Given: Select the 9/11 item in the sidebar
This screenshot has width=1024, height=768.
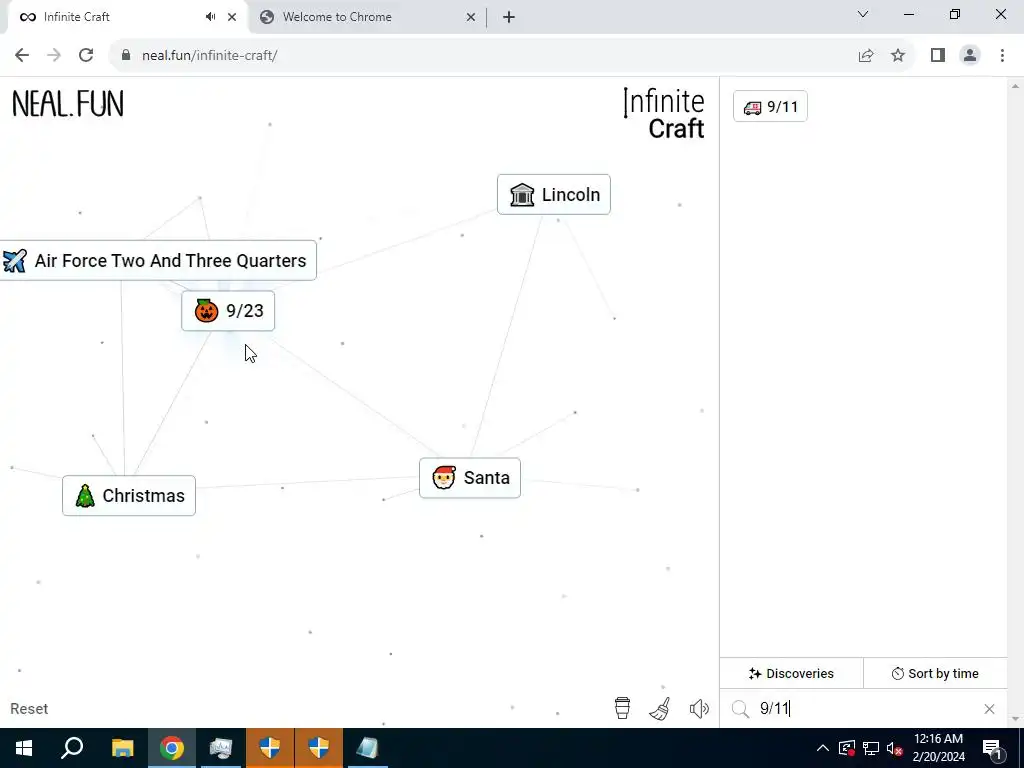Looking at the screenshot, I should (770, 106).
